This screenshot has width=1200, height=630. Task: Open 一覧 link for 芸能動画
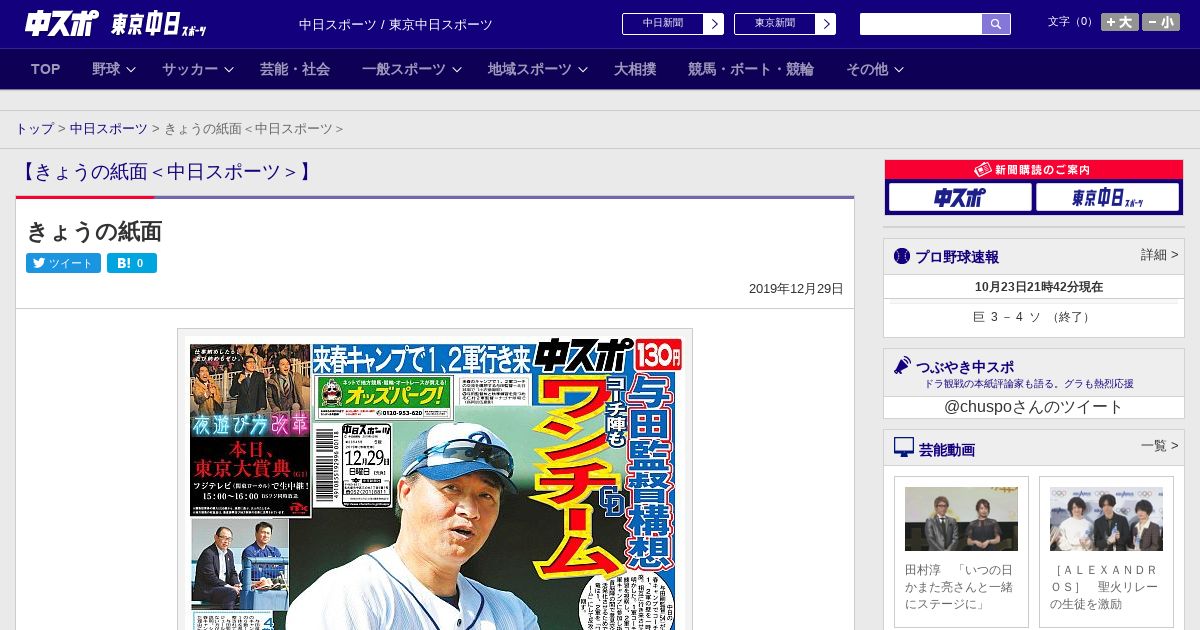pos(1160,446)
